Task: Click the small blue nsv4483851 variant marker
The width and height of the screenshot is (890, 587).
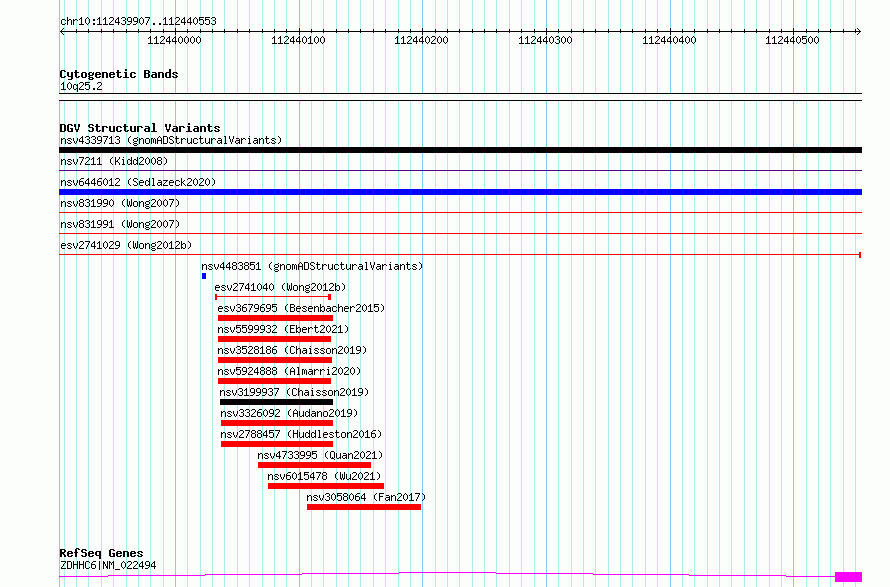Action: [204, 276]
